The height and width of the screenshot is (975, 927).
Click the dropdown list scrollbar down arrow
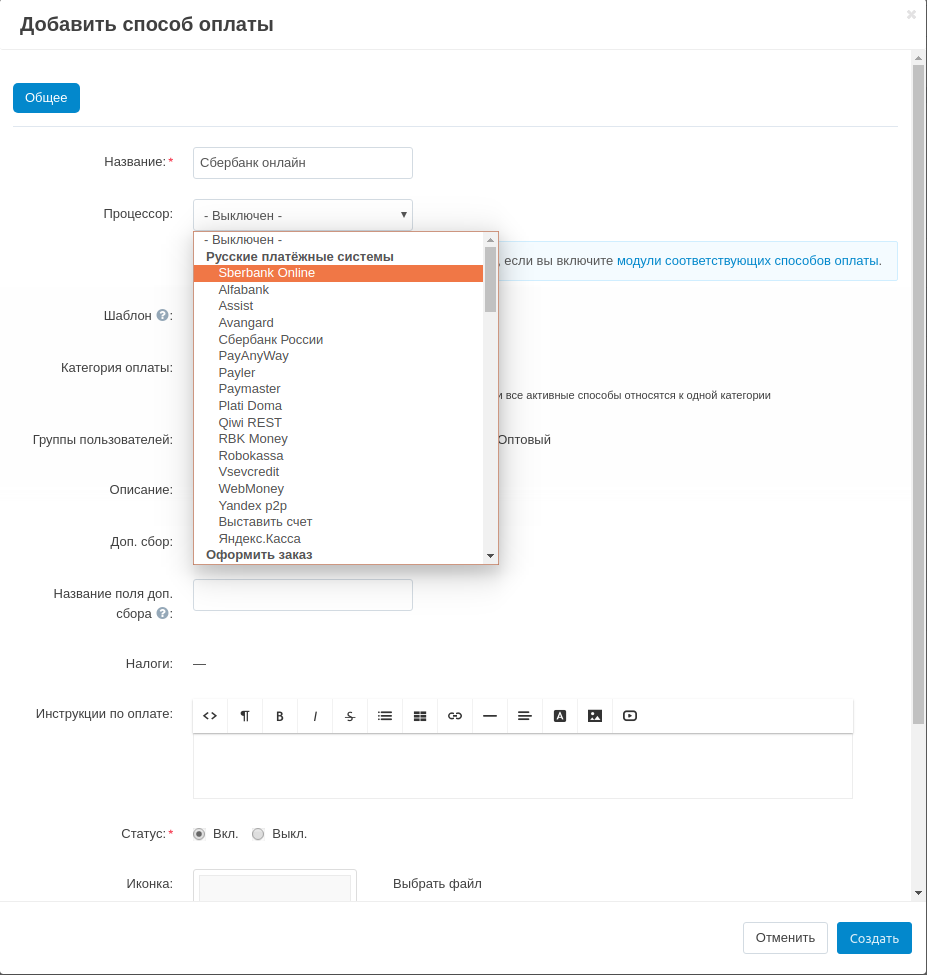coord(490,555)
